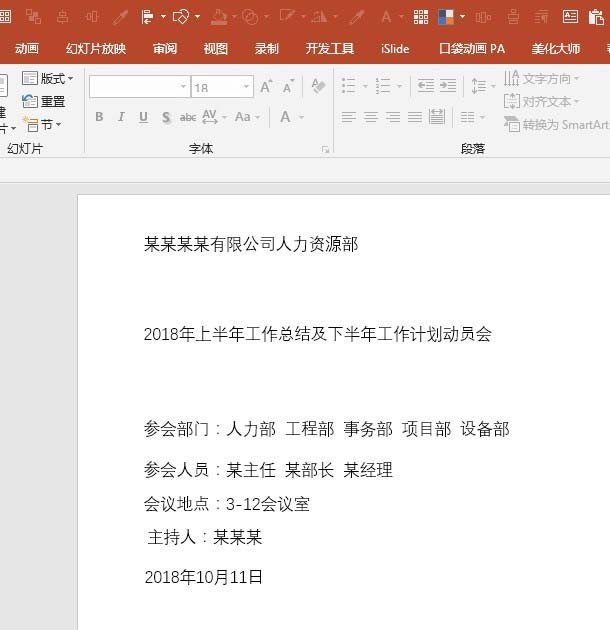Align text left icon

(x=348, y=117)
